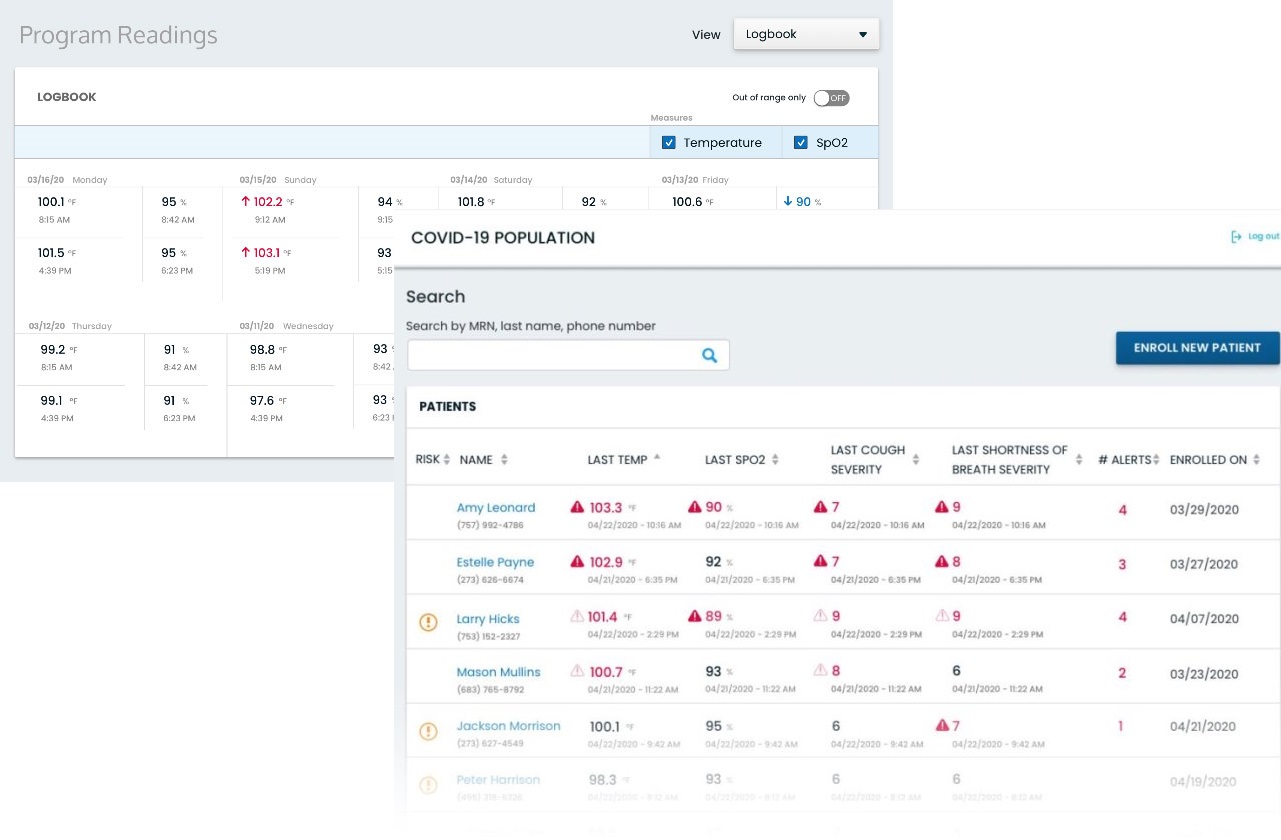Sort table by Enrolled On header

(1208, 460)
